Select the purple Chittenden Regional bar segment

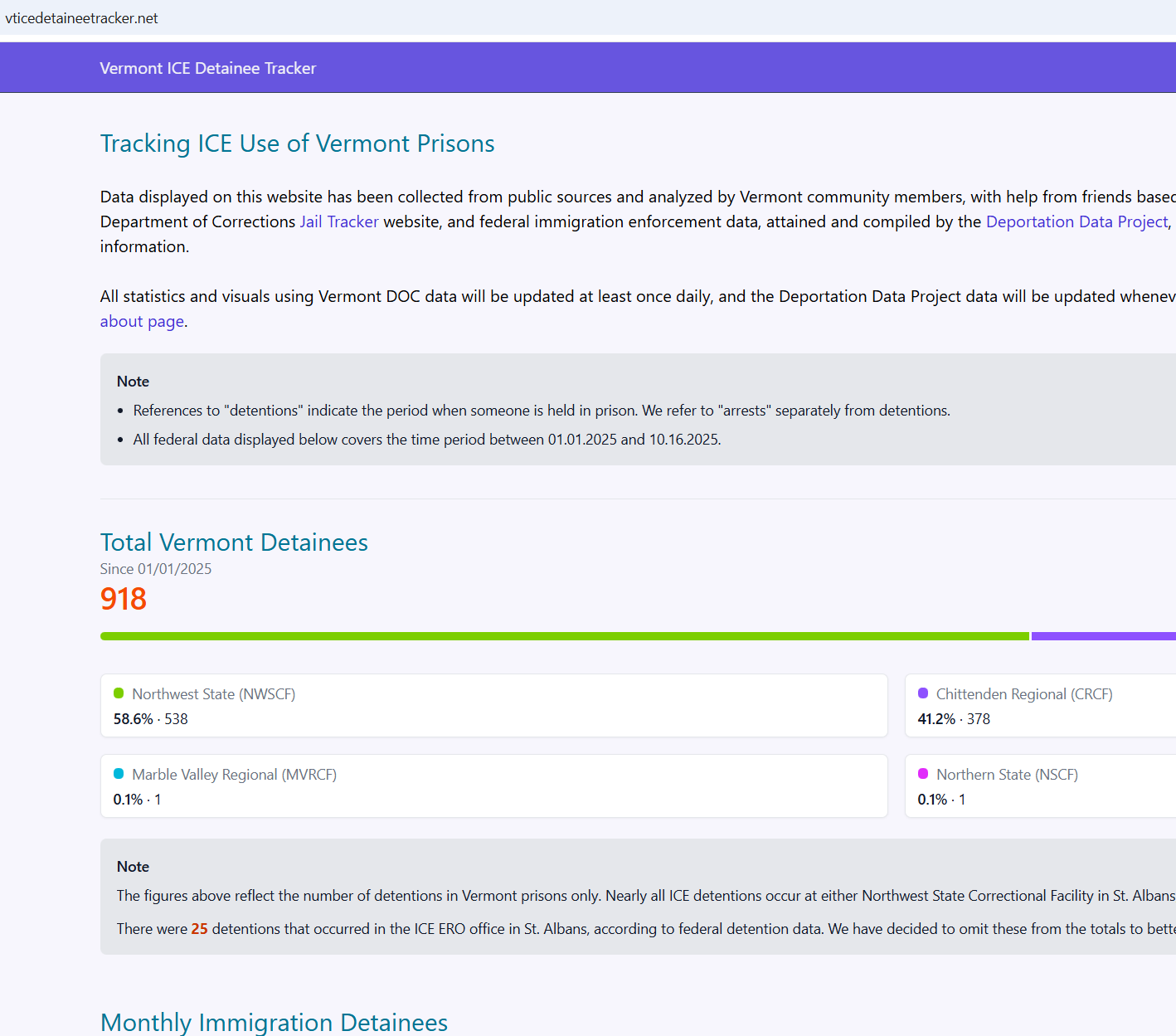(x=1104, y=636)
